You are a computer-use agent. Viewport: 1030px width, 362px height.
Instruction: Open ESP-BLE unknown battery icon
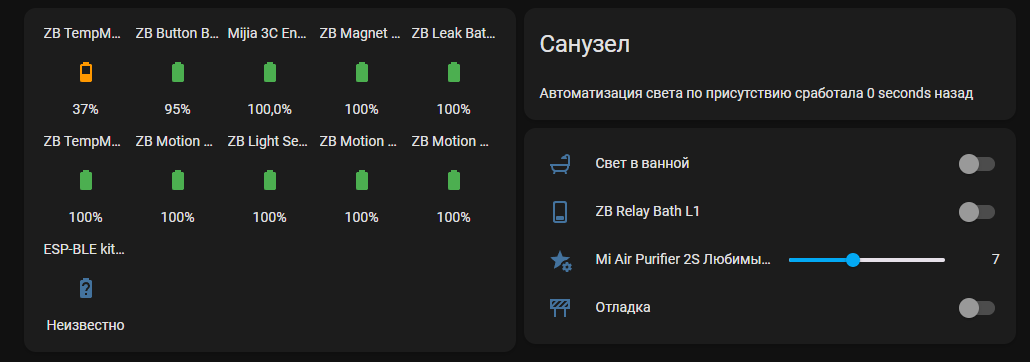pos(85,288)
